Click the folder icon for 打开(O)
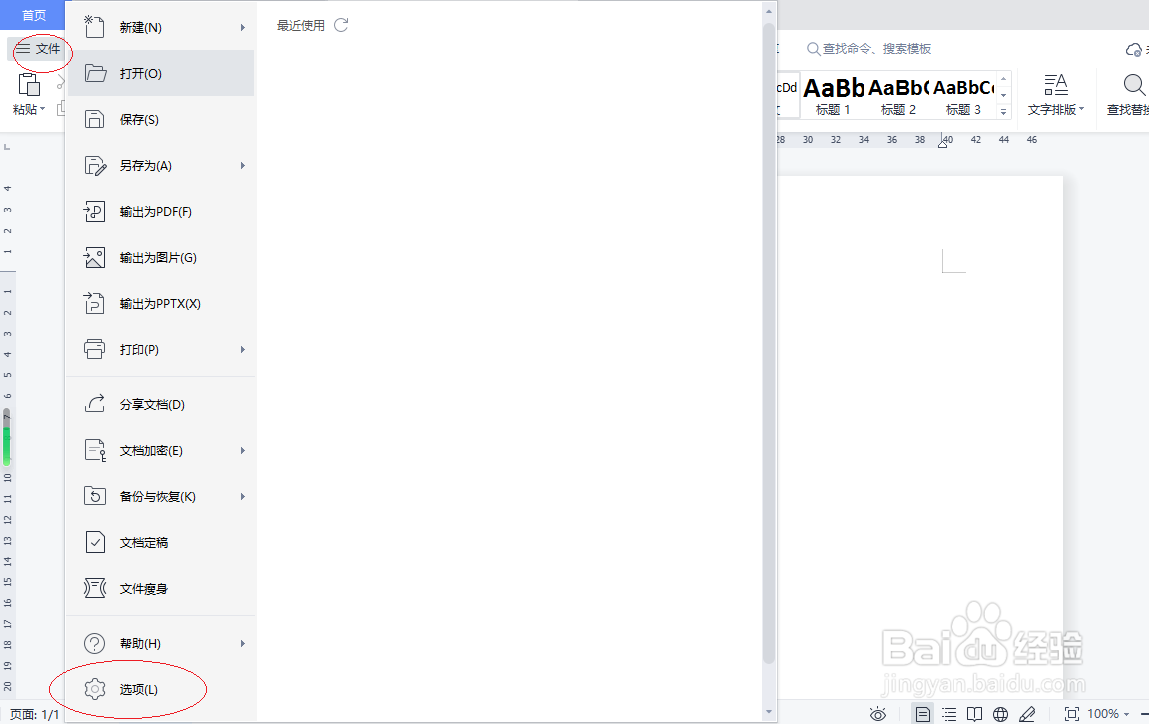The image size is (1149, 724). tap(95, 73)
